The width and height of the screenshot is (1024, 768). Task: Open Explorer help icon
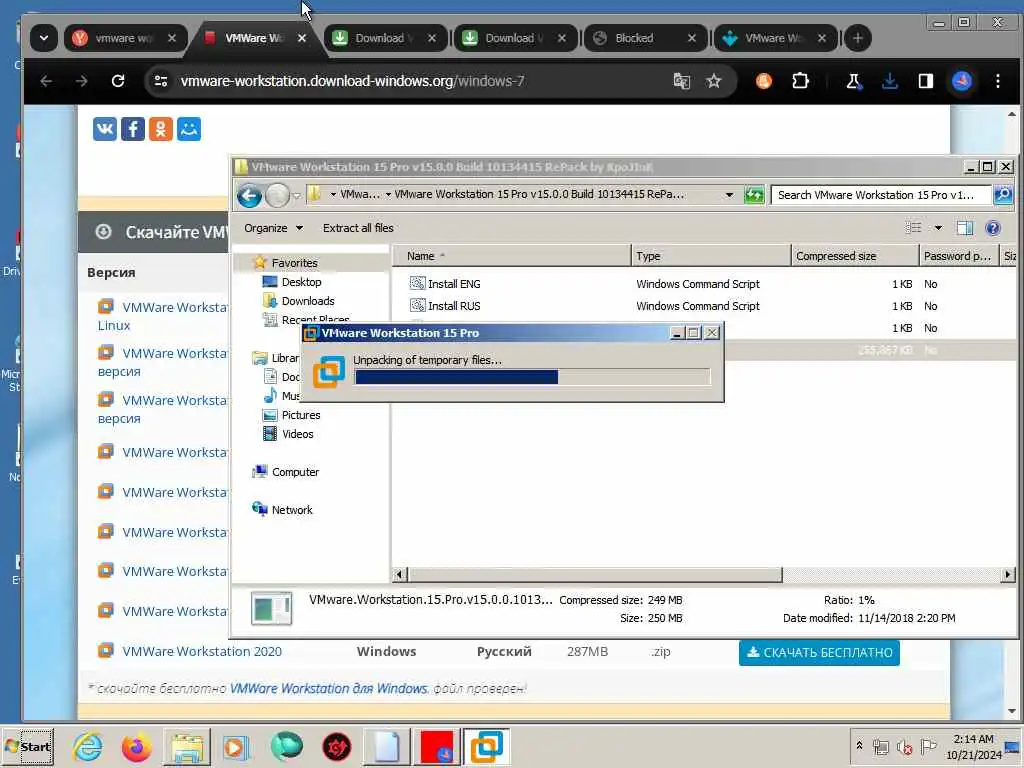click(993, 228)
